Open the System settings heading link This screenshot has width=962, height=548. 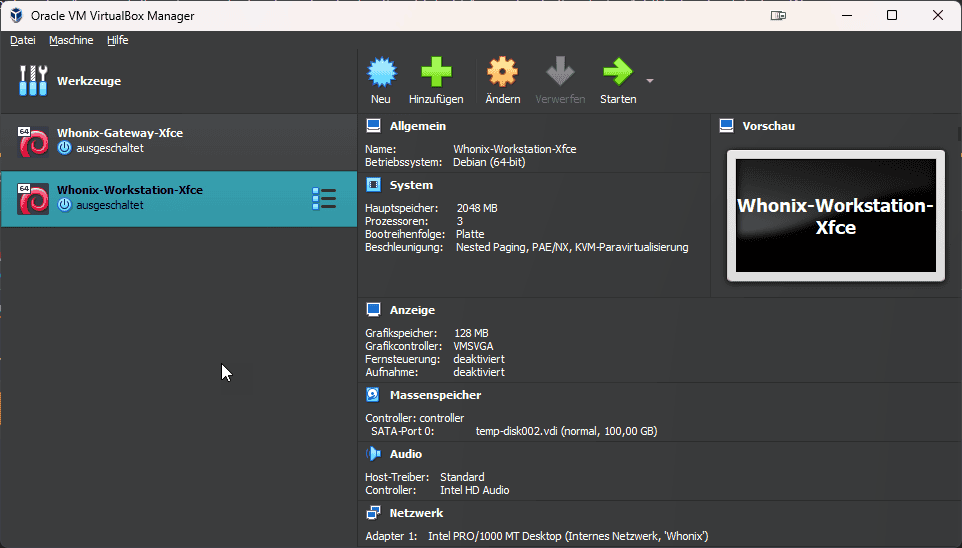411,185
